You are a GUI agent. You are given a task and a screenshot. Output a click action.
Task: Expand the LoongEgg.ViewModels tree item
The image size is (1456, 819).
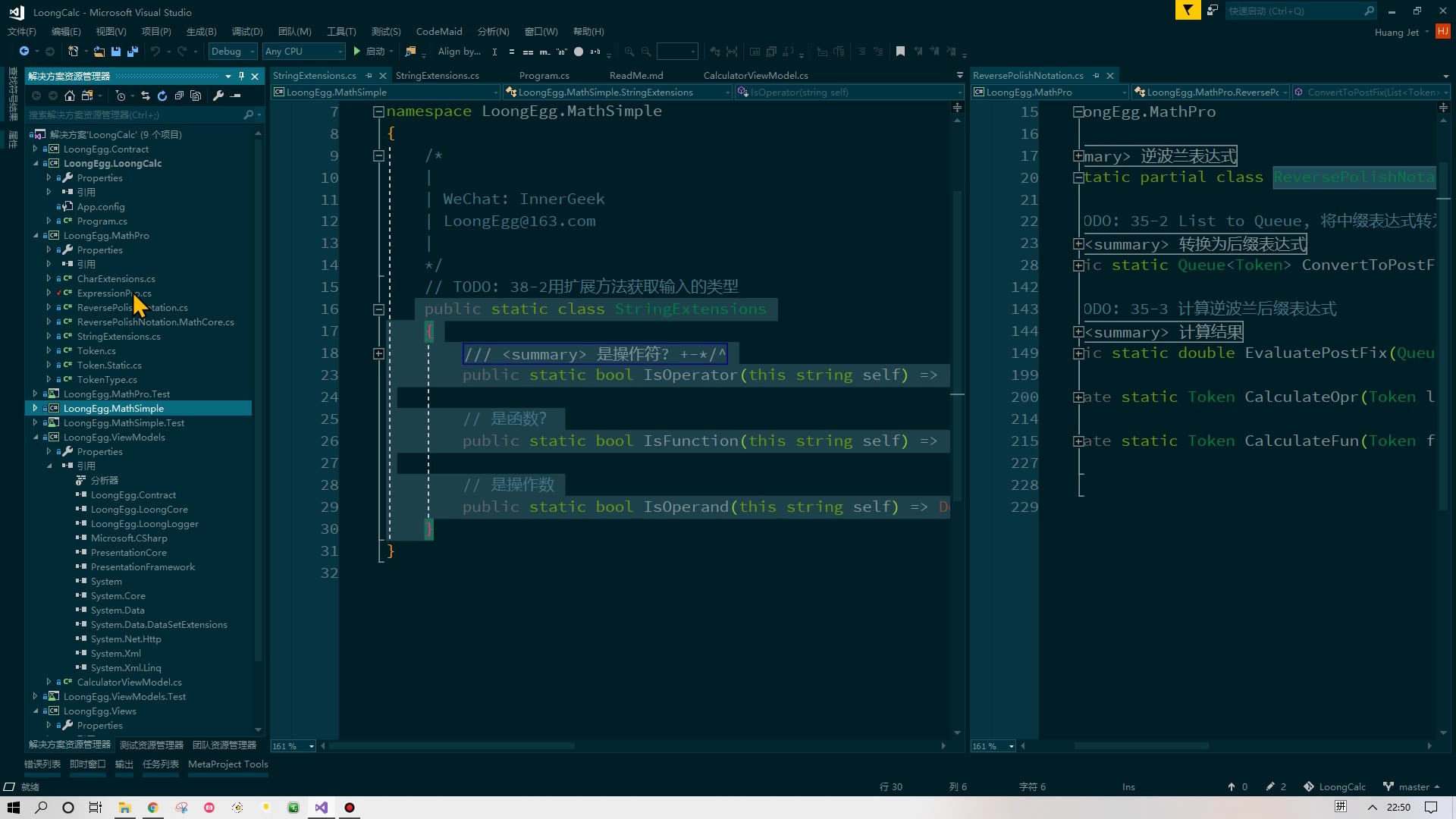click(x=35, y=437)
